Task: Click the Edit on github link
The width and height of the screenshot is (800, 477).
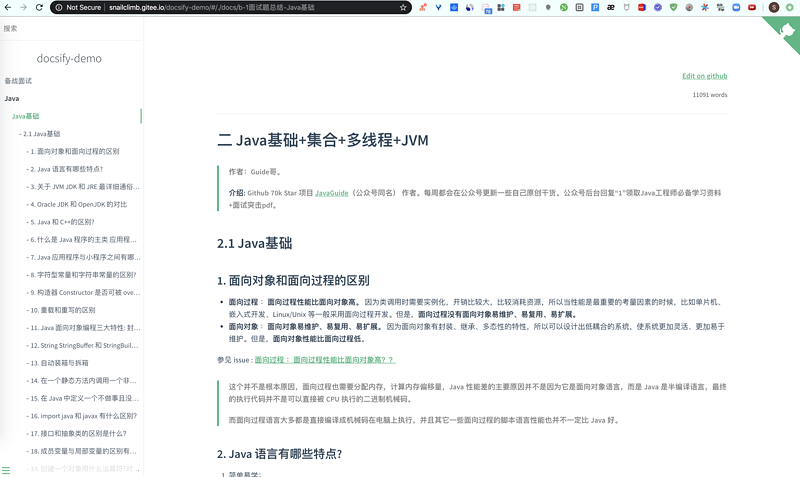Action: point(705,76)
